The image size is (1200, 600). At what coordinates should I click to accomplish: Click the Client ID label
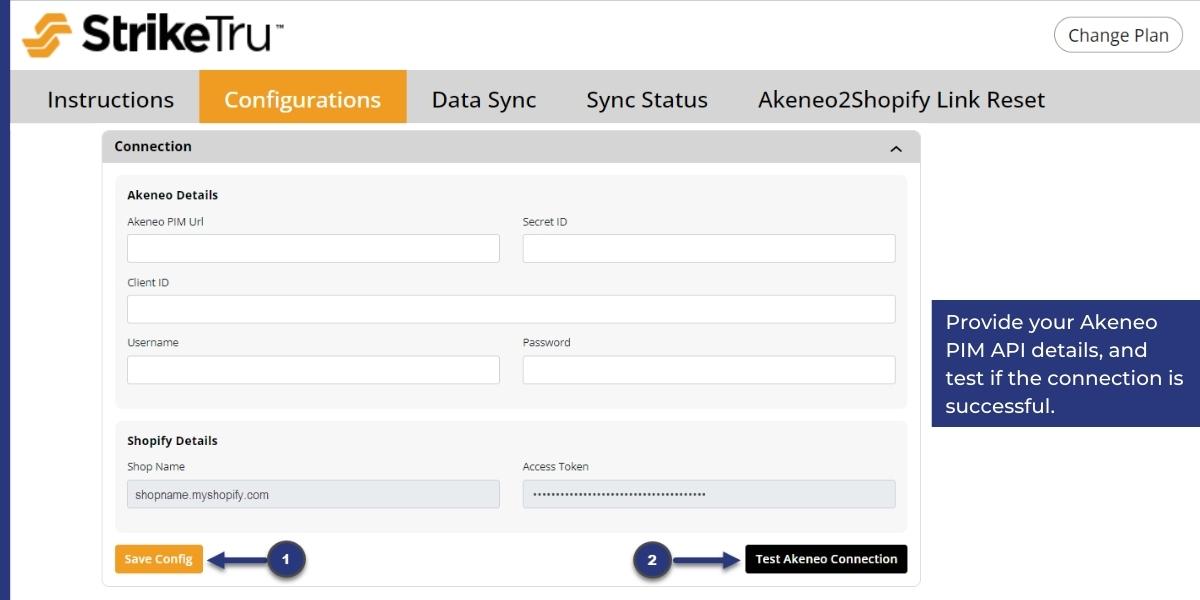point(148,283)
